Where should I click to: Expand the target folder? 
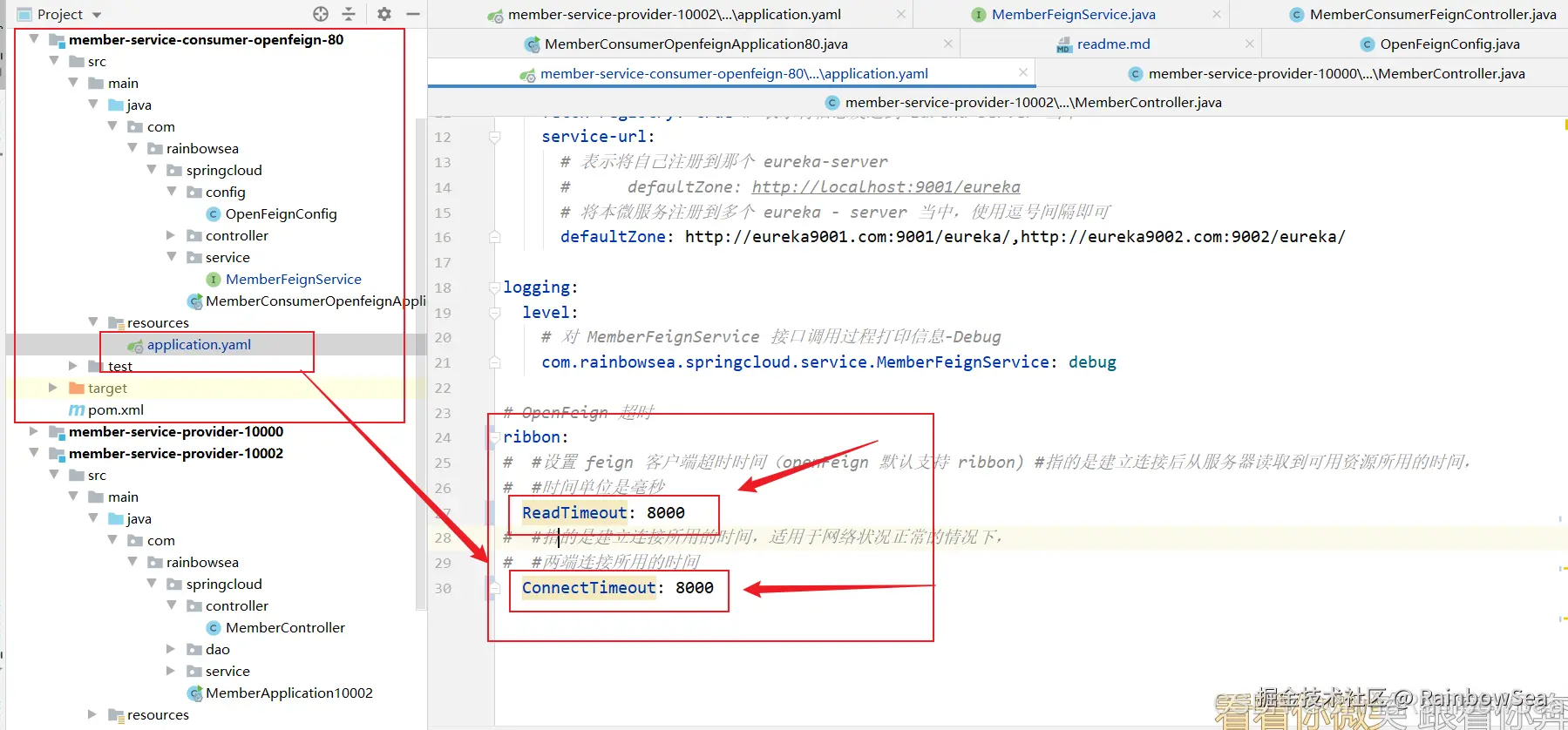click(53, 388)
